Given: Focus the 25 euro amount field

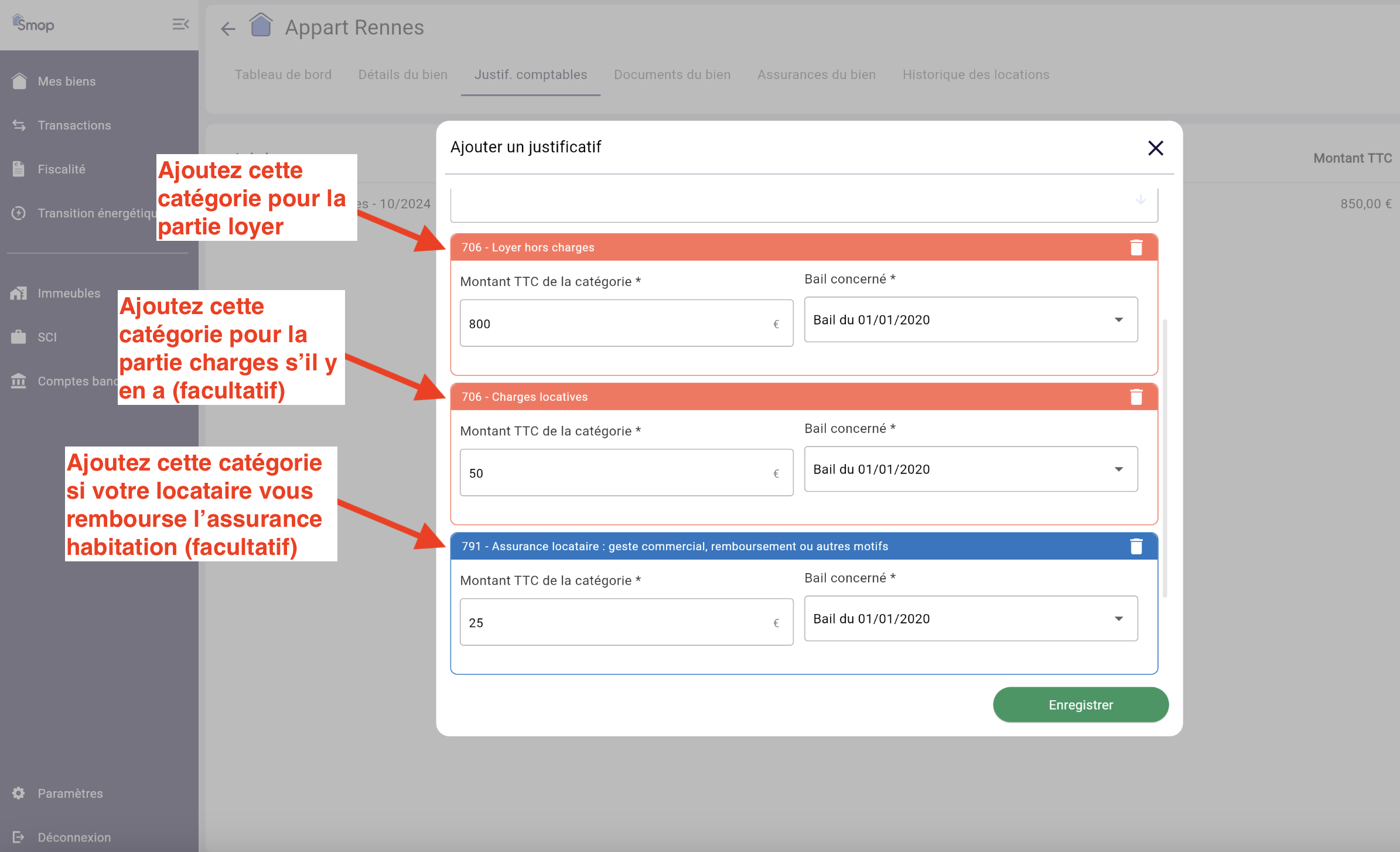Looking at the screenshot, I should (x=615, y=622).
